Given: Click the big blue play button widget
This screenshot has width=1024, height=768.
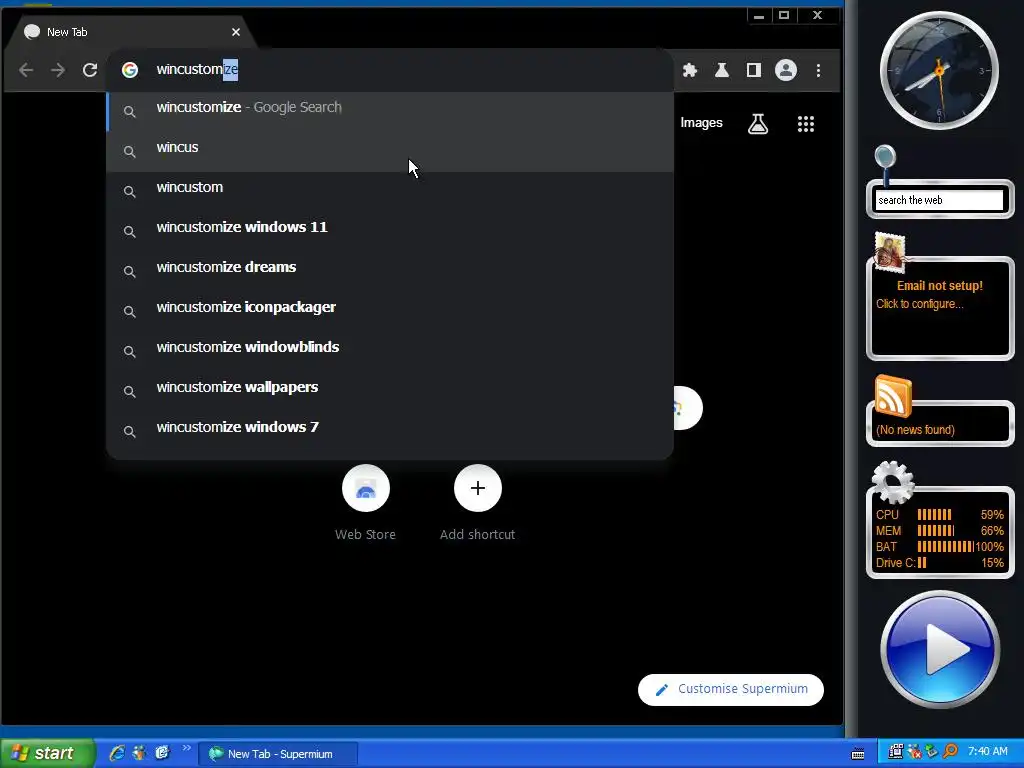Looking at the screenshot, I should 940,650.
